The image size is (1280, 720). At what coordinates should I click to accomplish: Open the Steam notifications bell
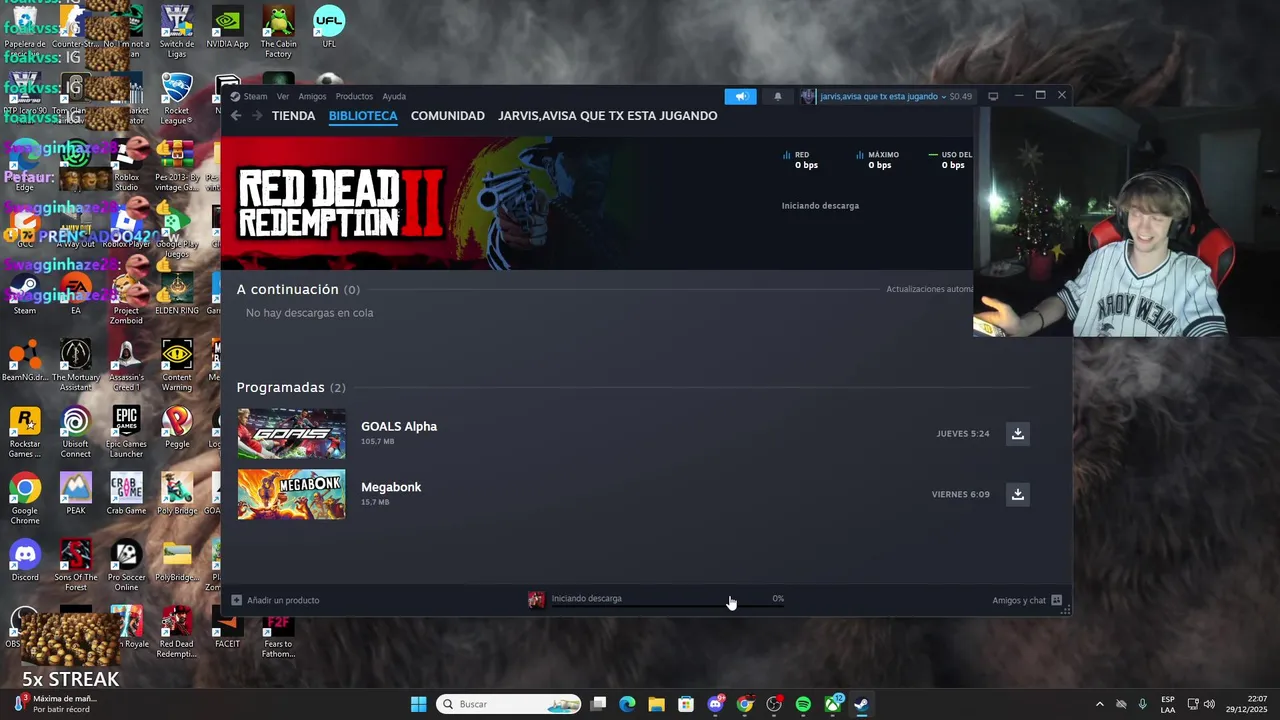(778, 96)
